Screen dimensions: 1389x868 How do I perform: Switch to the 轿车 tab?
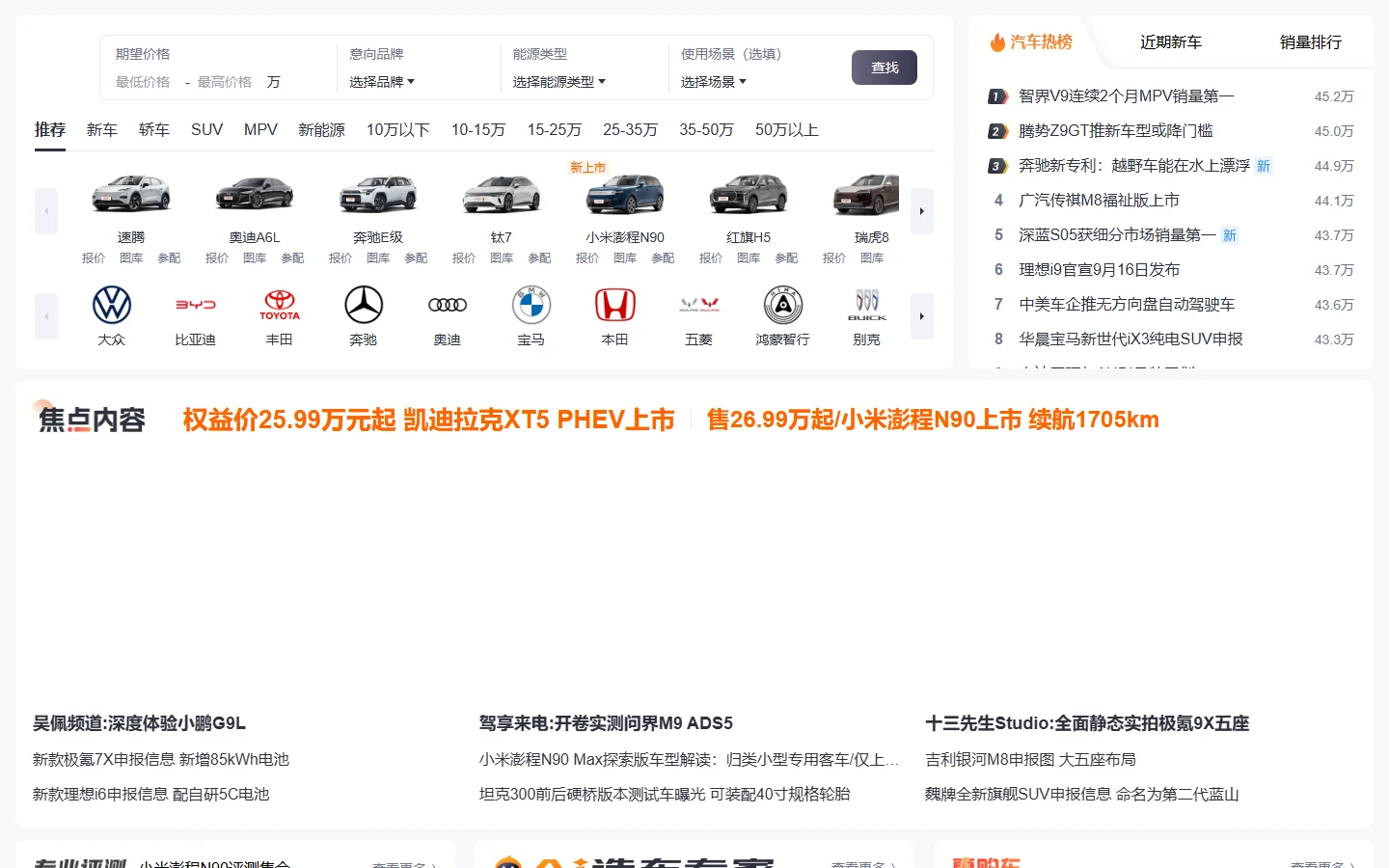(x=154, y=129)
